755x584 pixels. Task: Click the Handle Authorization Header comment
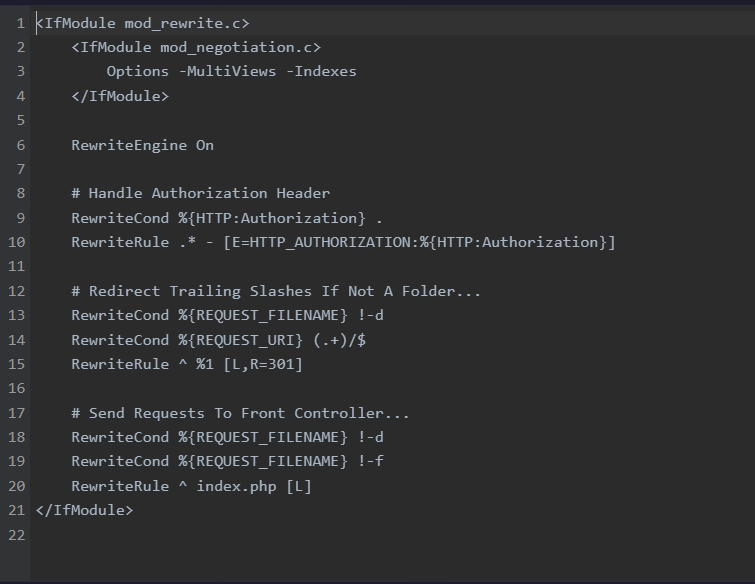(x=200, y=193)
